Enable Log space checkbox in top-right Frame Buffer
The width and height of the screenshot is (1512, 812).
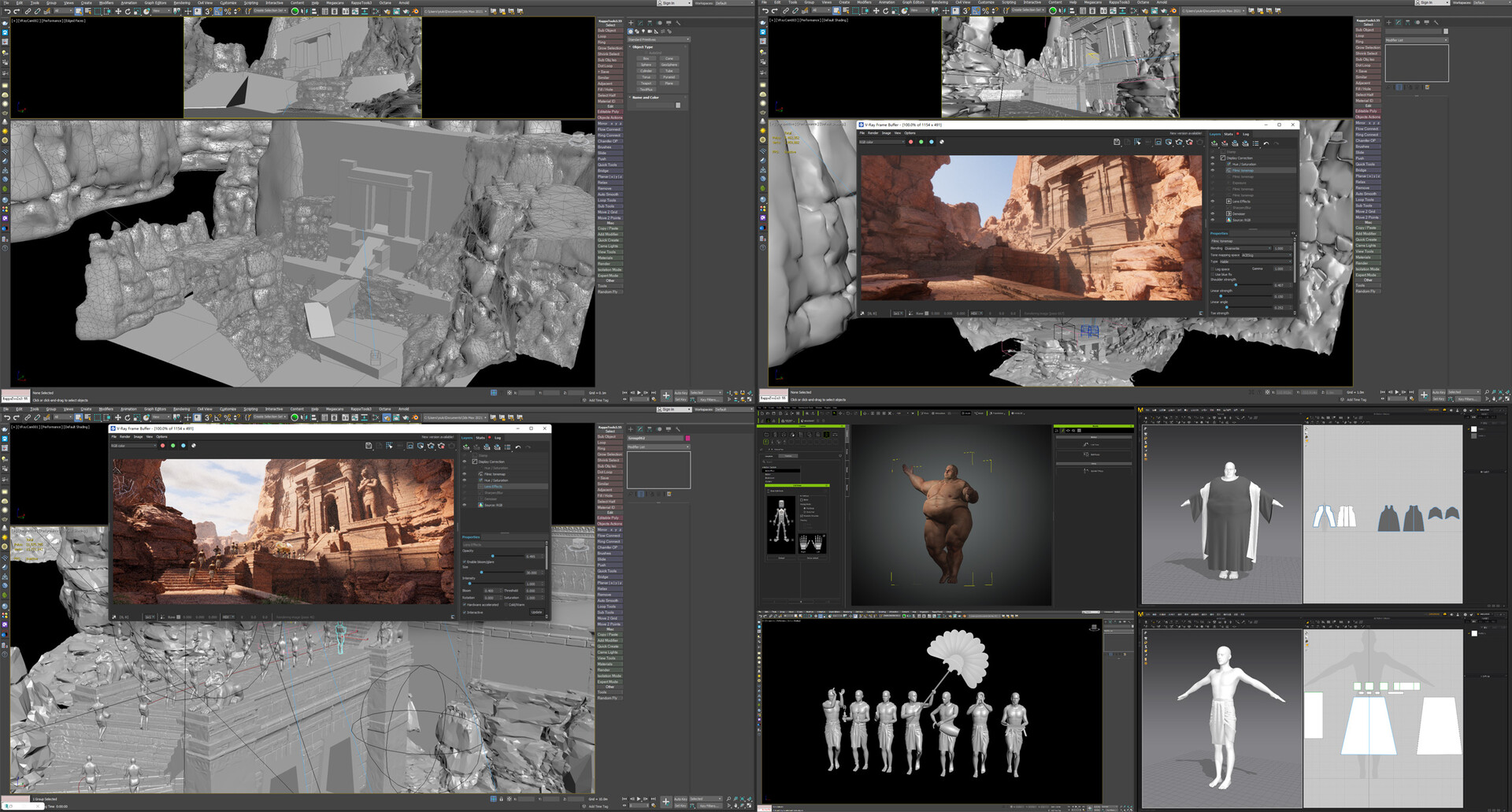tap(1213, 269)
